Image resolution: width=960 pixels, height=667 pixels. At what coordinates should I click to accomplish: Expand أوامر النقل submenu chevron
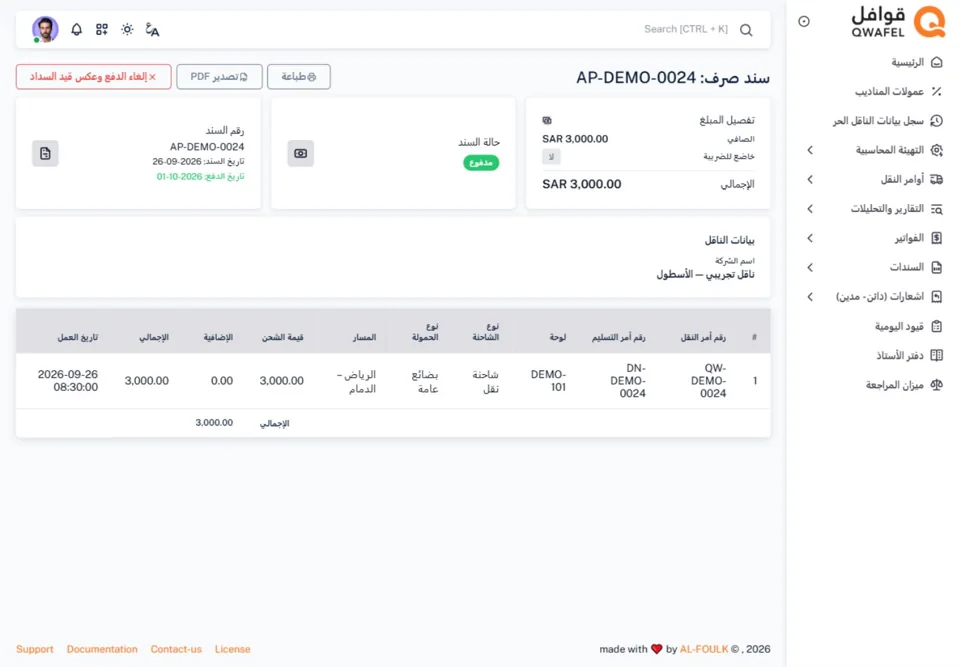[810, 179]
